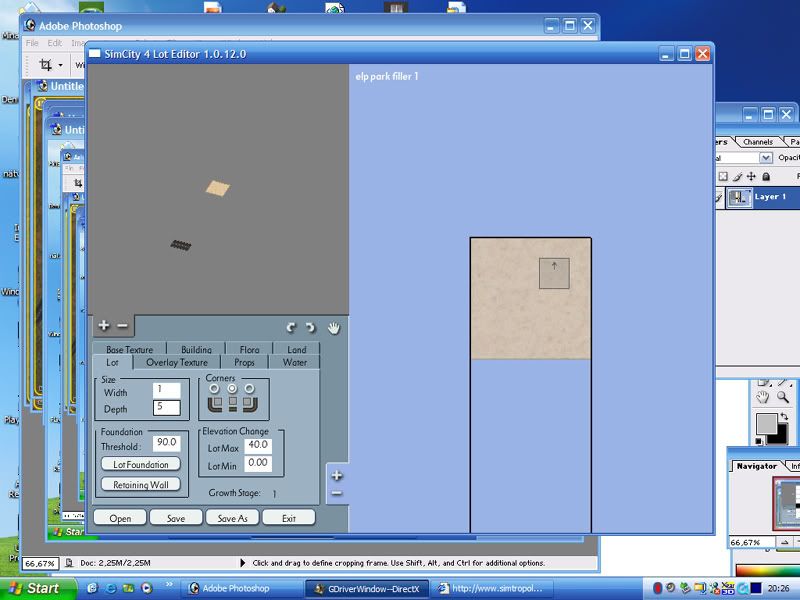Click the Retaining Wall button
Viewport: 800px width, 600px height.
pos(141,484)
